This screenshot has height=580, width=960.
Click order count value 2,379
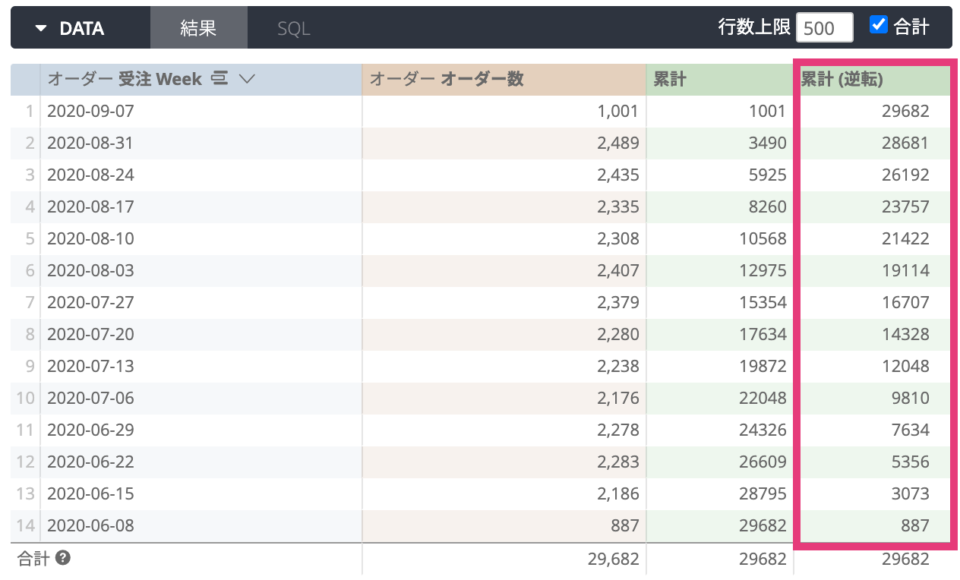[618, 302]
